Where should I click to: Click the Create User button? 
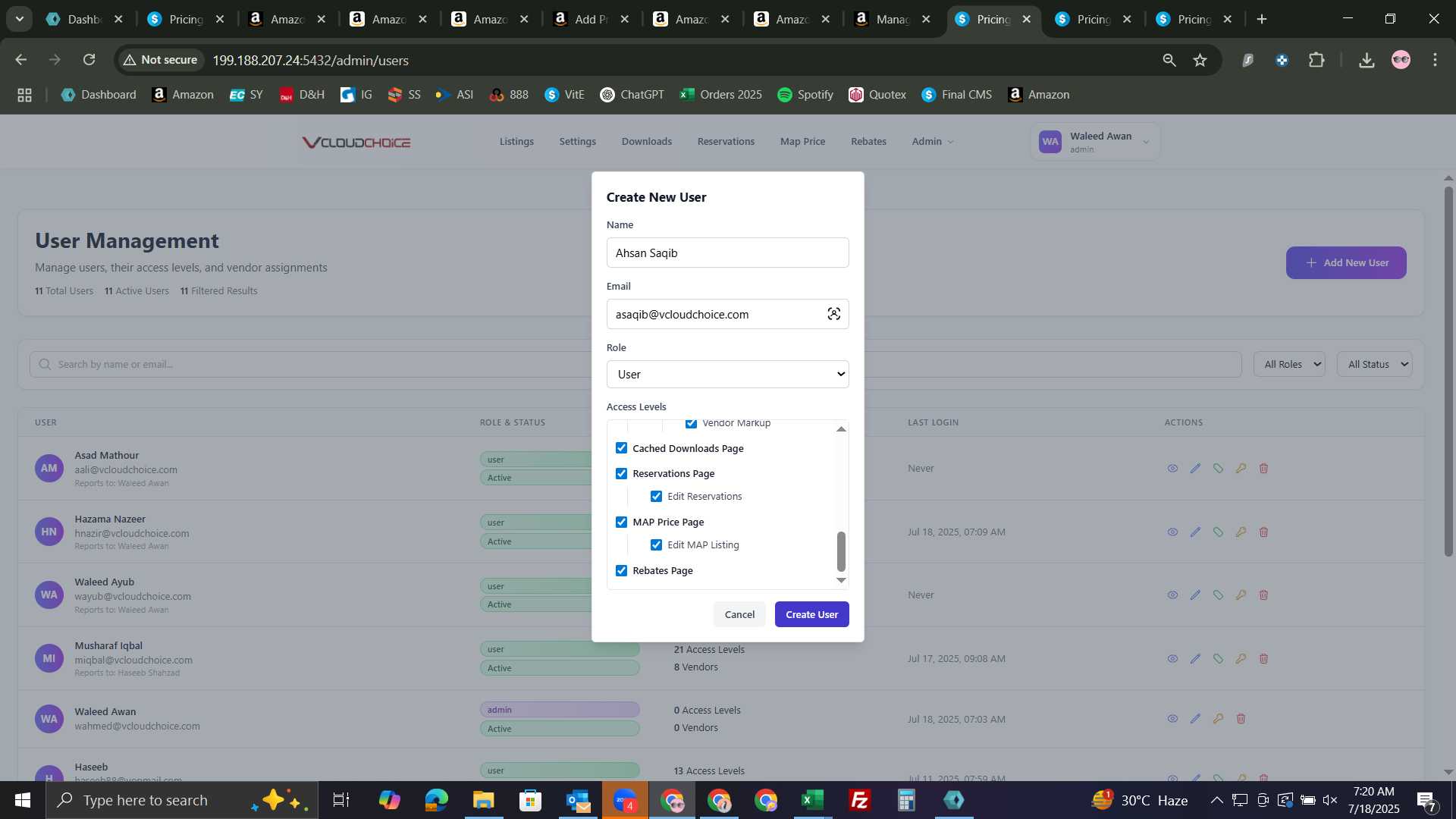coord(811,614)
